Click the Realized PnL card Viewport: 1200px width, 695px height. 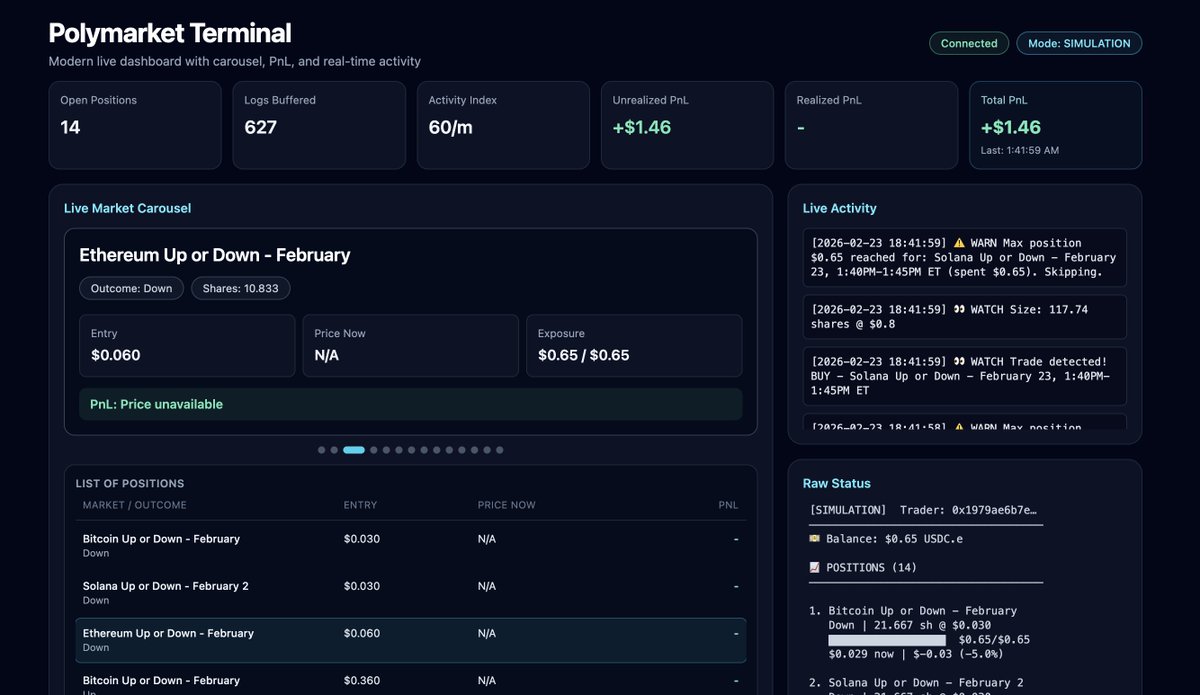[x=871, y=125]
